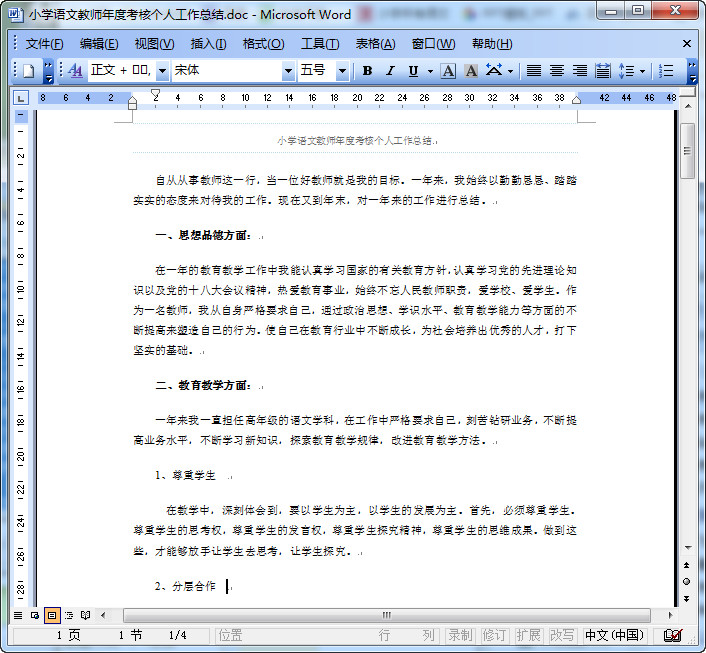
Task: Switch to Reading Layout view icon
Action: point(86,615)
